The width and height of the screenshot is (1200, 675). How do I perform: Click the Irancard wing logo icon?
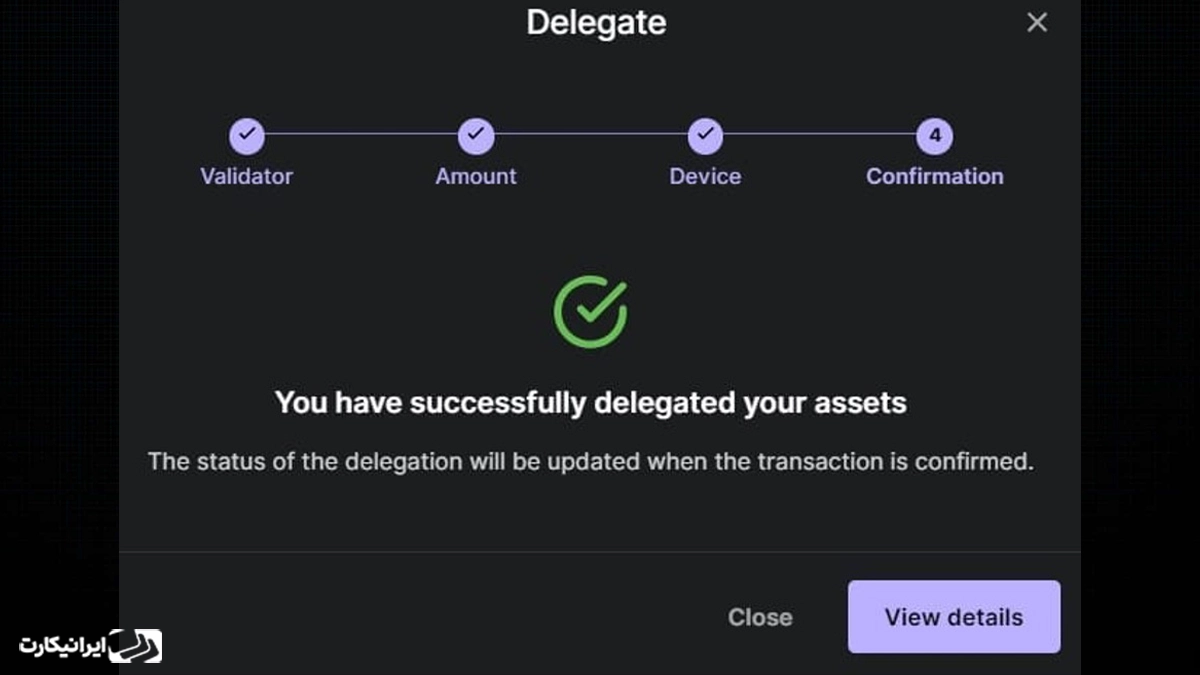coord(135,646)
